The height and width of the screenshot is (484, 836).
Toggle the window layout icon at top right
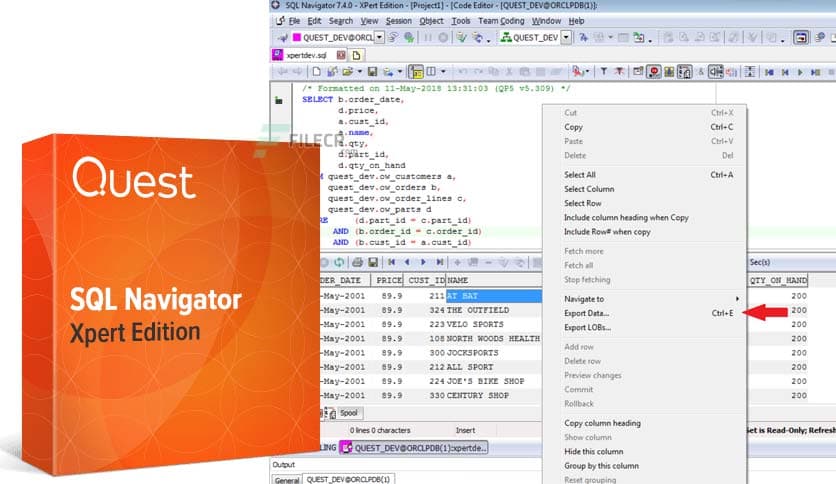(x=801, y=37)
